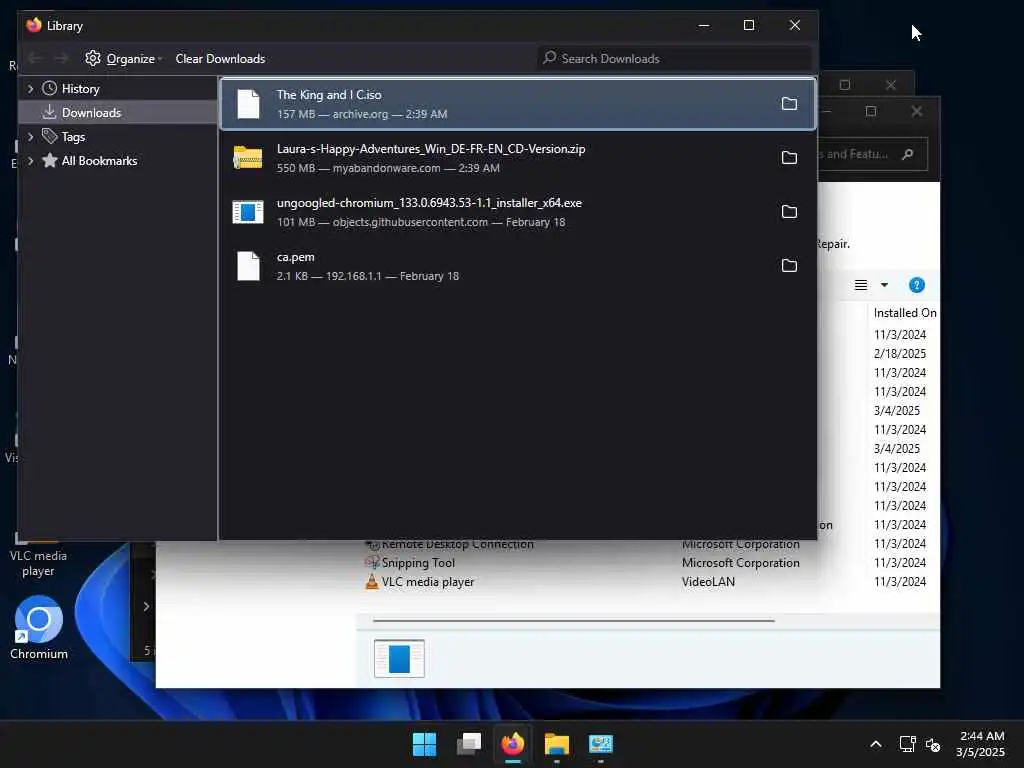The image size is (1024, 768).
Task: Expand the All Bookmarks tree node
Action: 30,161
